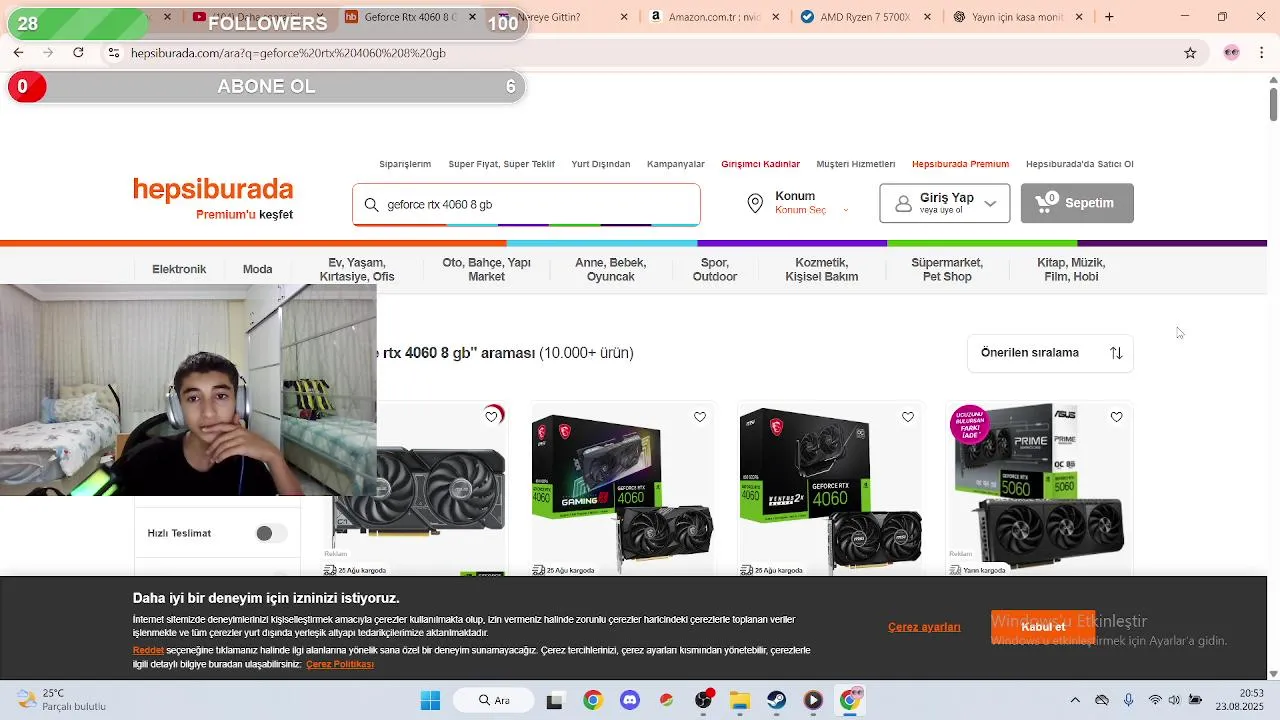
Task: Click the microphone icon in system tray
Action: coord(1128,700)
